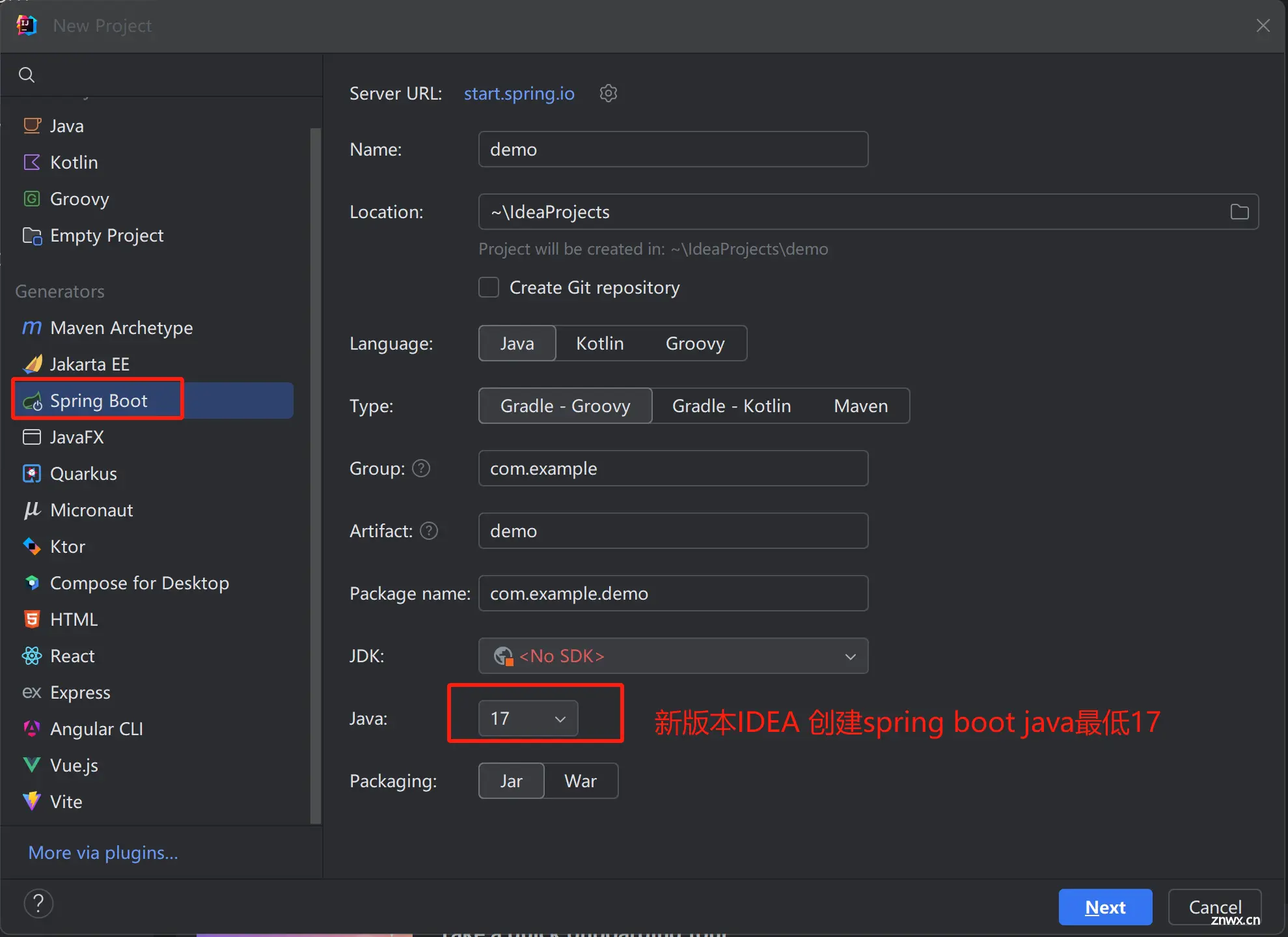The height and width of the screenshot is (937, 1288).
Task: Click the generators list scrollbar
Action: pyautogui.click(x=316, y=475)
